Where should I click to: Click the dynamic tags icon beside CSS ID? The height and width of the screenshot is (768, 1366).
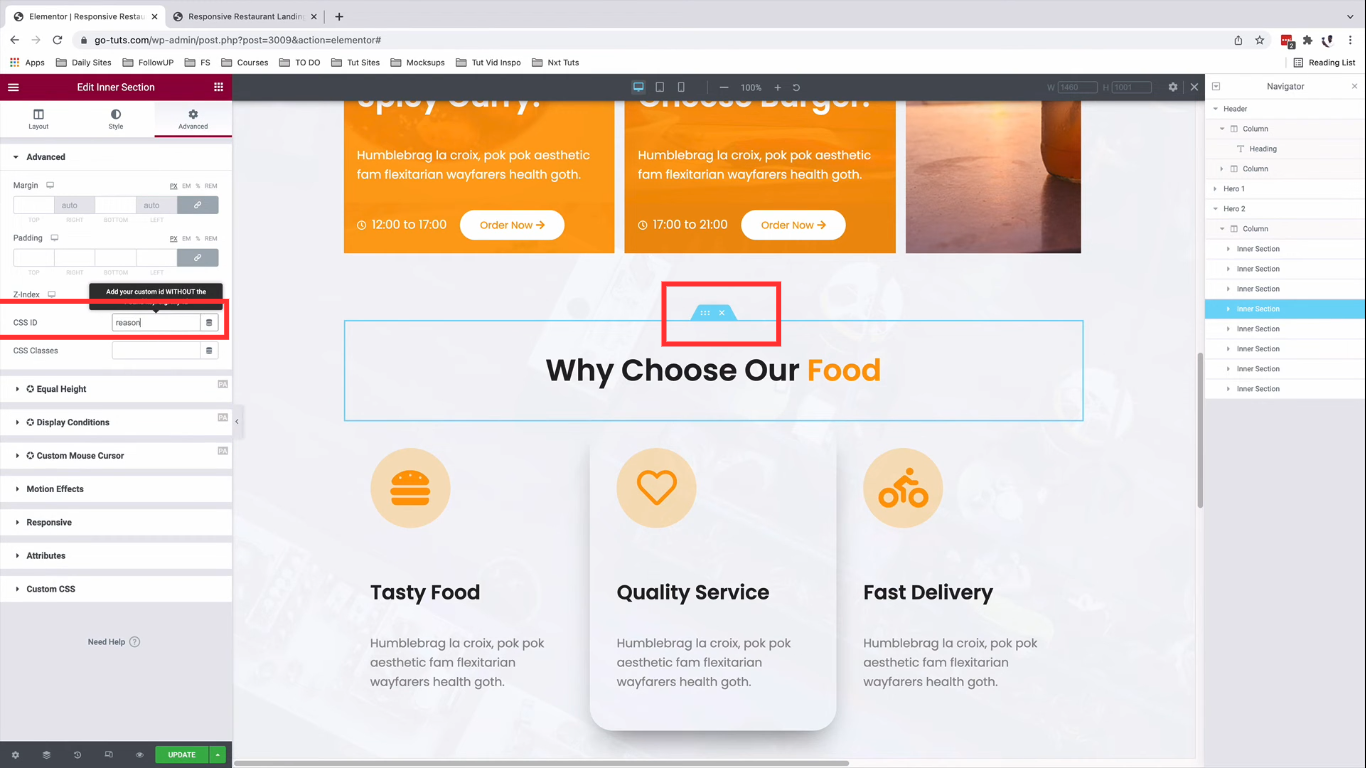209,323
